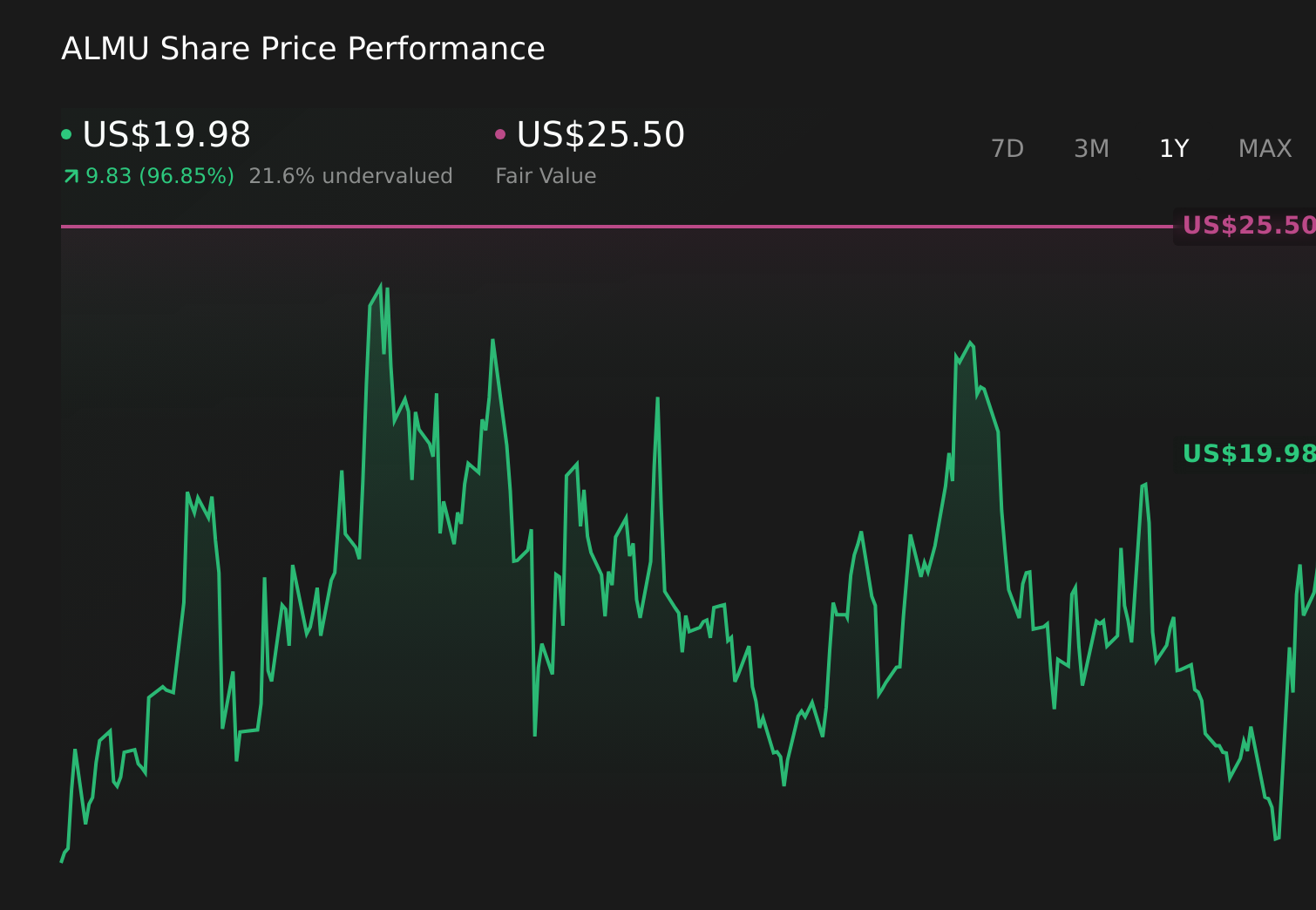The height and width of the screenshot is (910, 1316).
Task: Toggle the undervalued indicator display
Action: pyautogui.click(x=350, y=176)
